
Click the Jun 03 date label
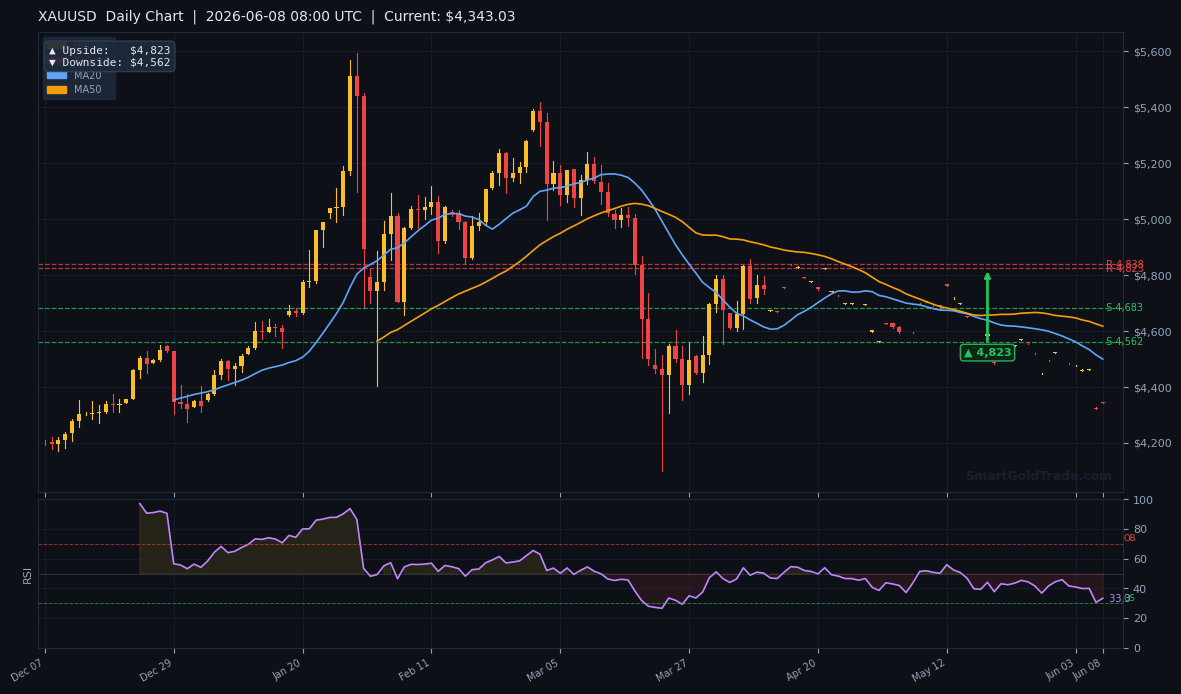[x=1060, y=668]
